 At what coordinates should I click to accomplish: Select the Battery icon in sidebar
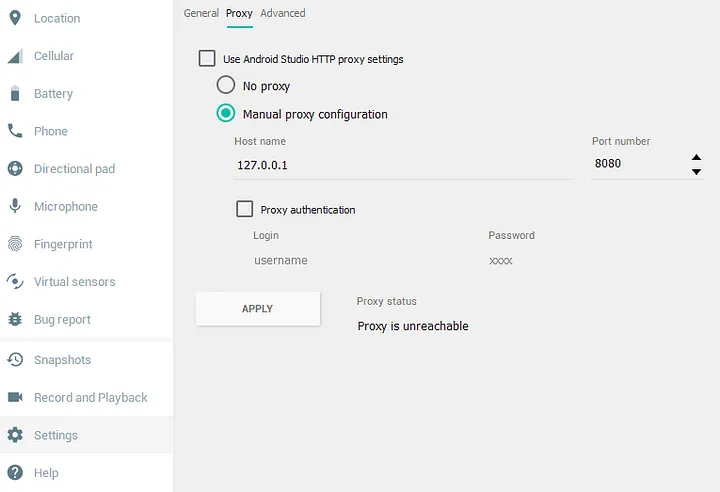point(15,94)
